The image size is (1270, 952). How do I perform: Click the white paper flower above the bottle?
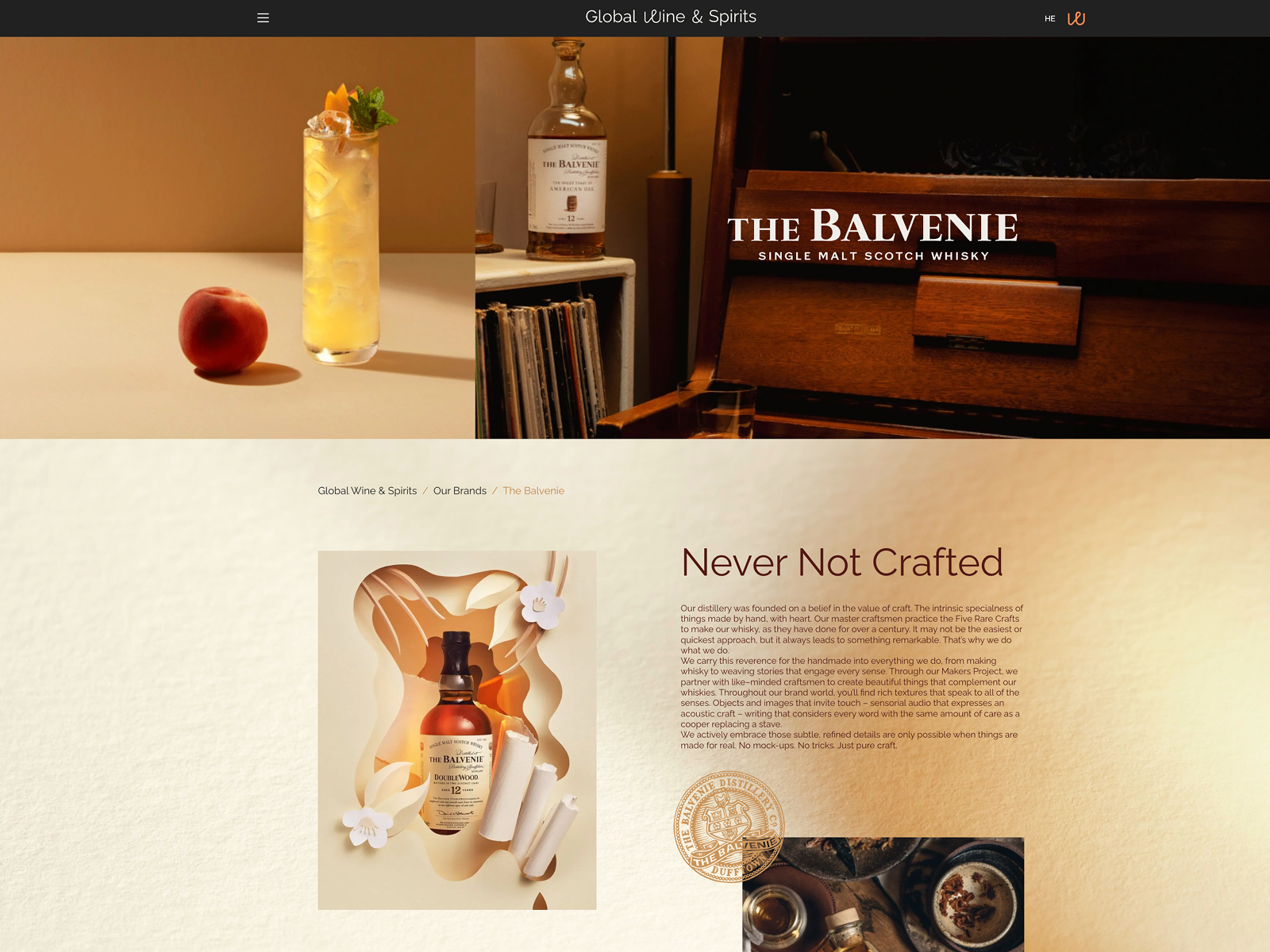pyautogui.click(x=542, y=603)
